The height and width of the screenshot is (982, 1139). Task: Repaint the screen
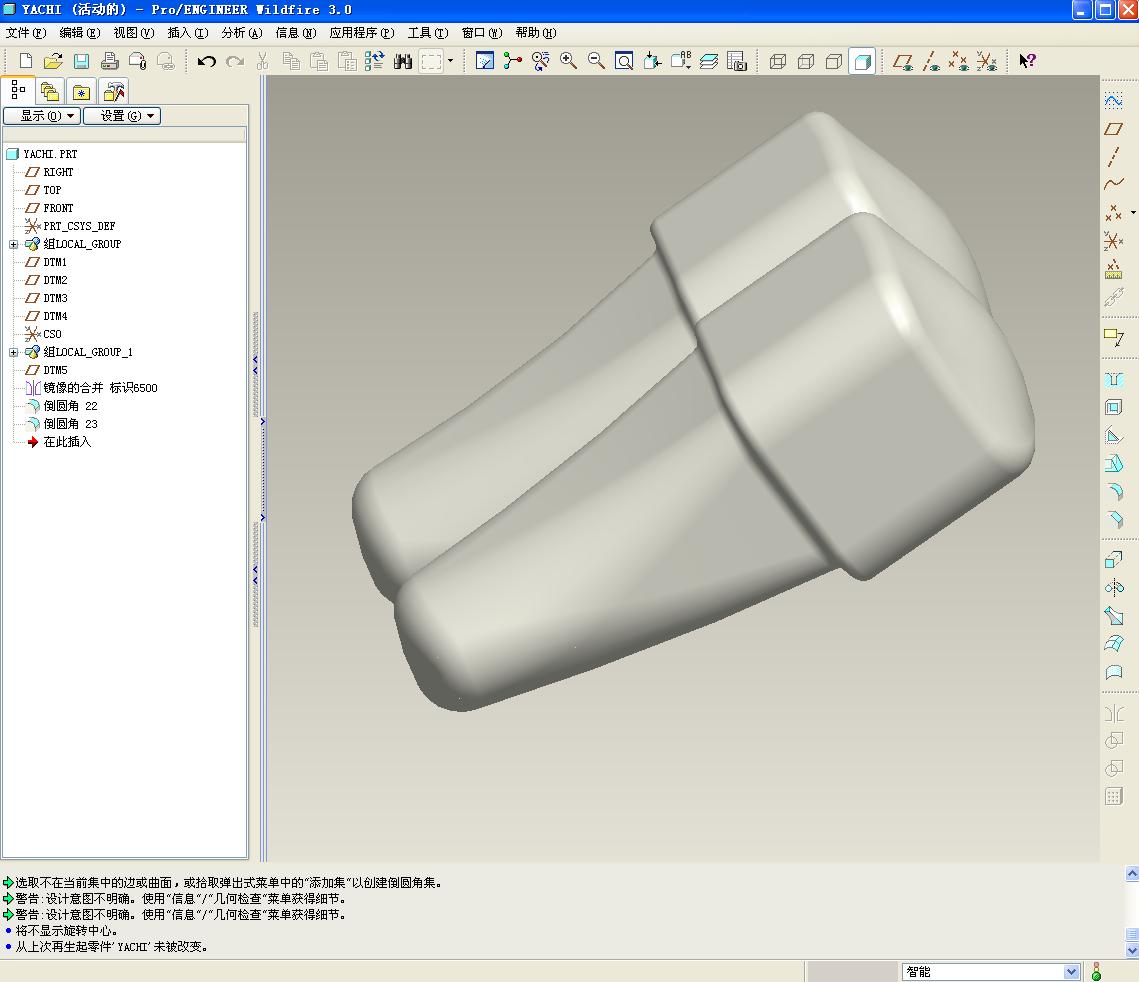click(x=485, y=61)
